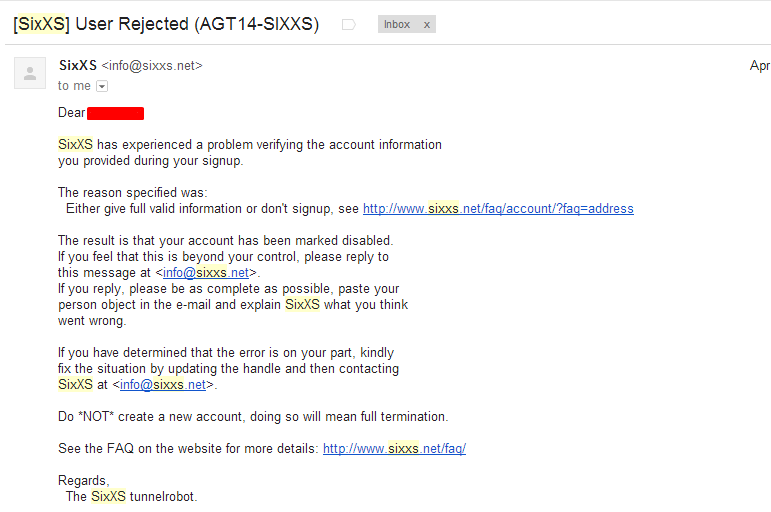Screen dimensions: 771x512
Task: Click "The SixXS tunnelrobot" signature line
Action: tap(131, 497)
